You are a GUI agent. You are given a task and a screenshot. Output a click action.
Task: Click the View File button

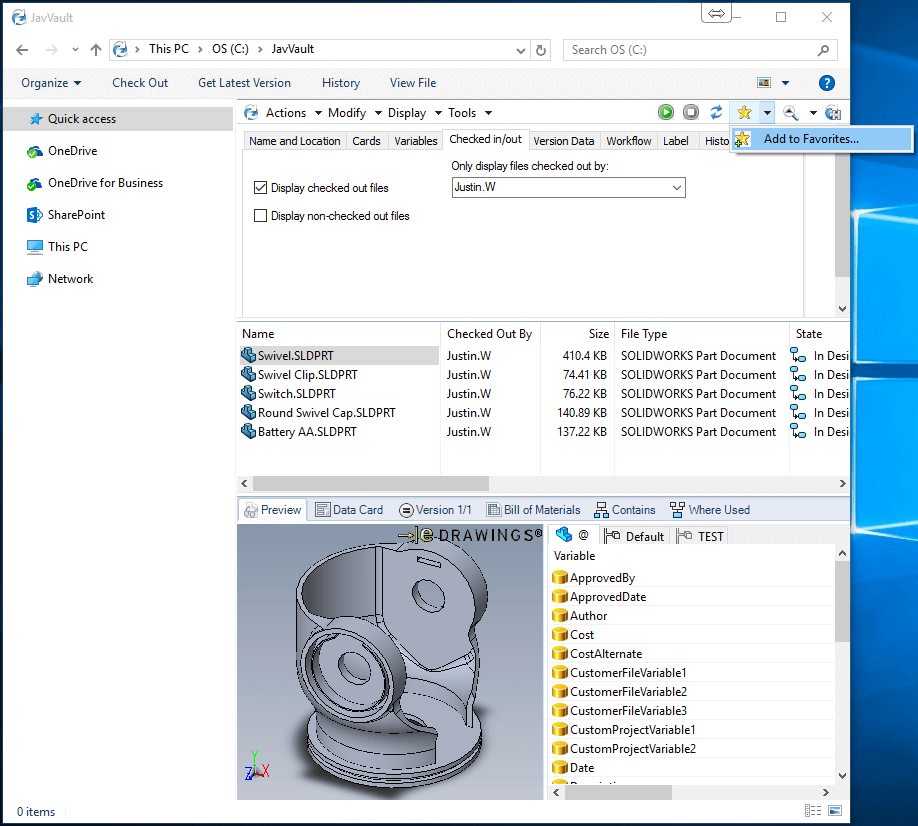[413, 83]
